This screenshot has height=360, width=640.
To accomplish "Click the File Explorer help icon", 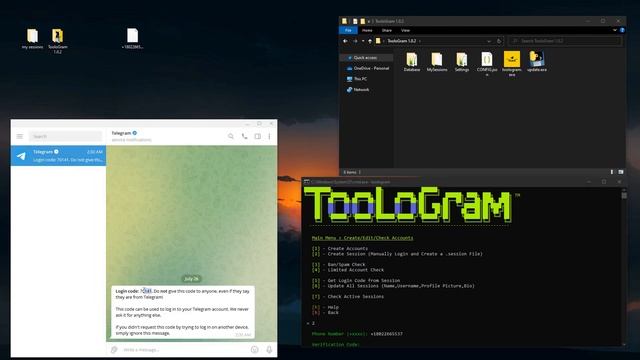I will [622, 30].
